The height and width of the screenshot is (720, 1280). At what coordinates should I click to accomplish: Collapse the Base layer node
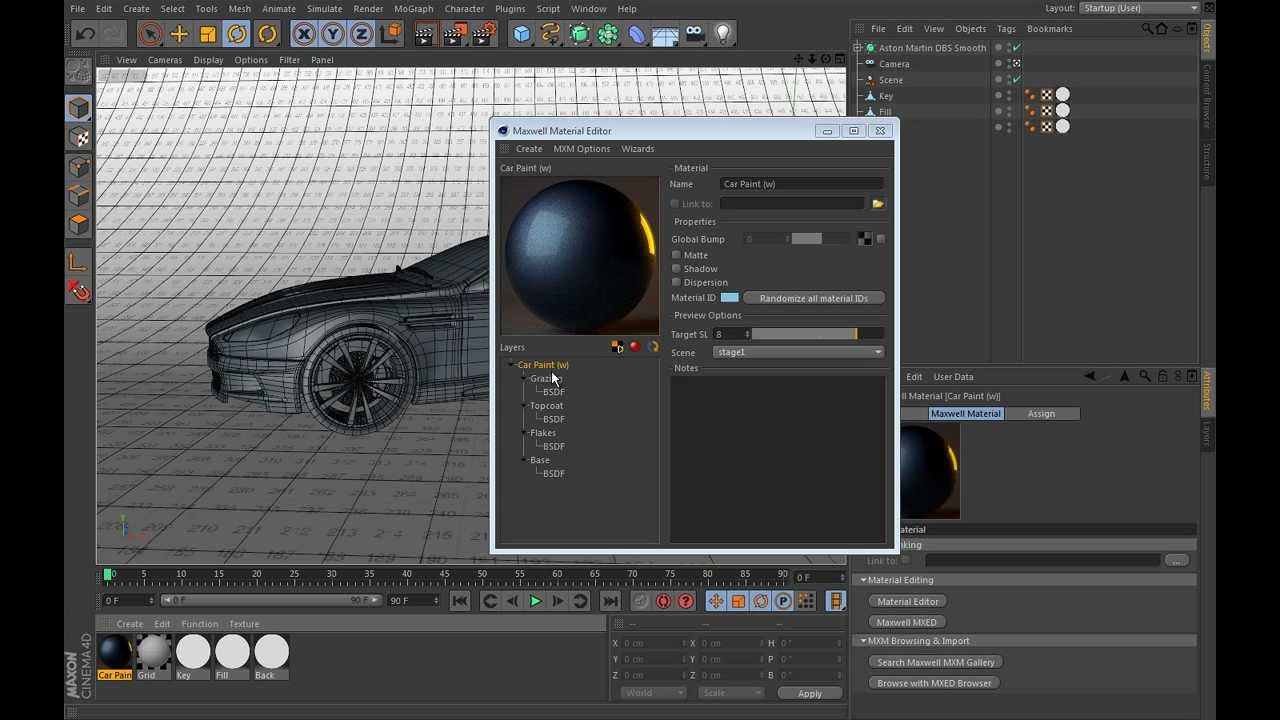tap(524, 460)
